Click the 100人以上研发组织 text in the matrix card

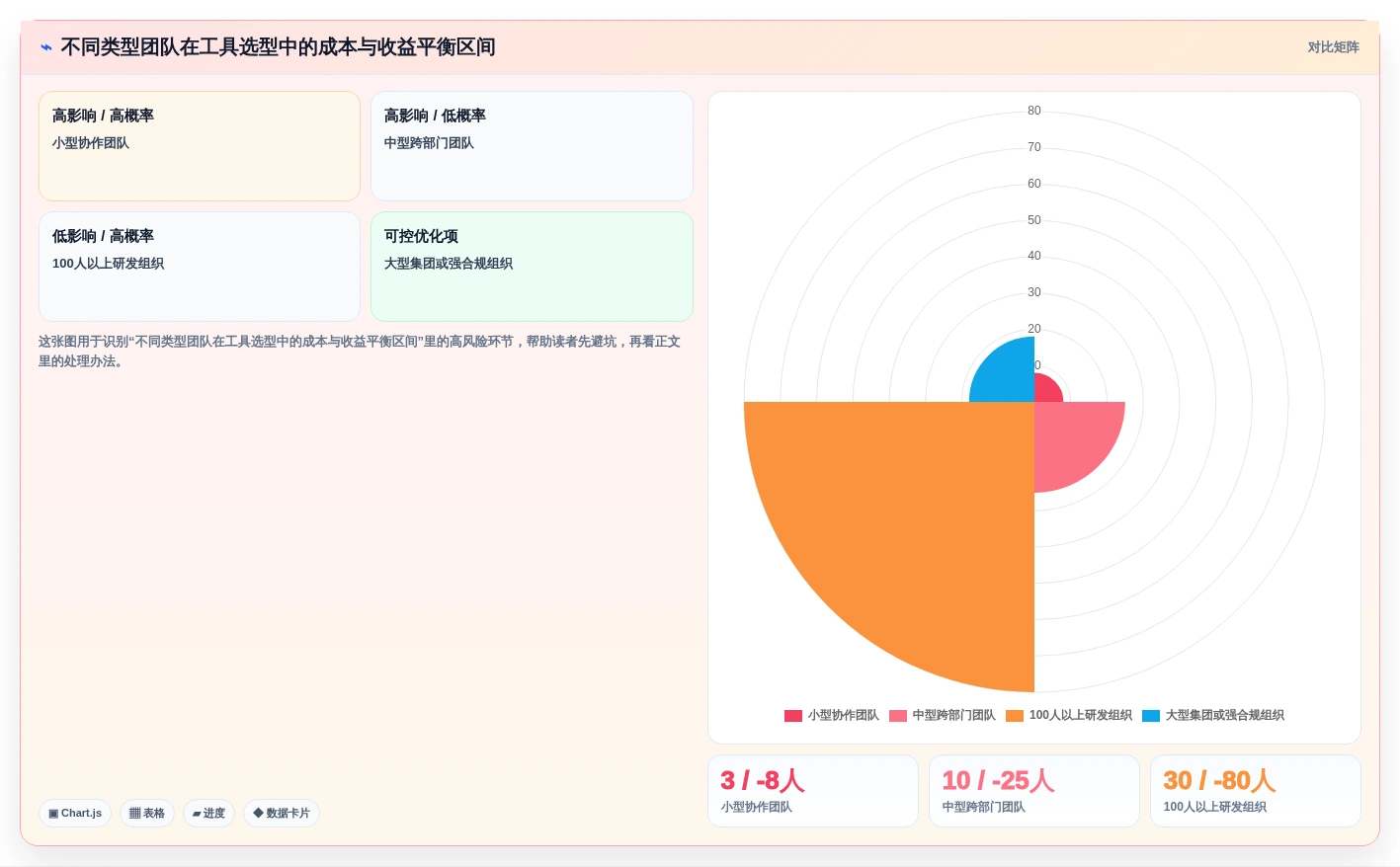pos(108,264)
